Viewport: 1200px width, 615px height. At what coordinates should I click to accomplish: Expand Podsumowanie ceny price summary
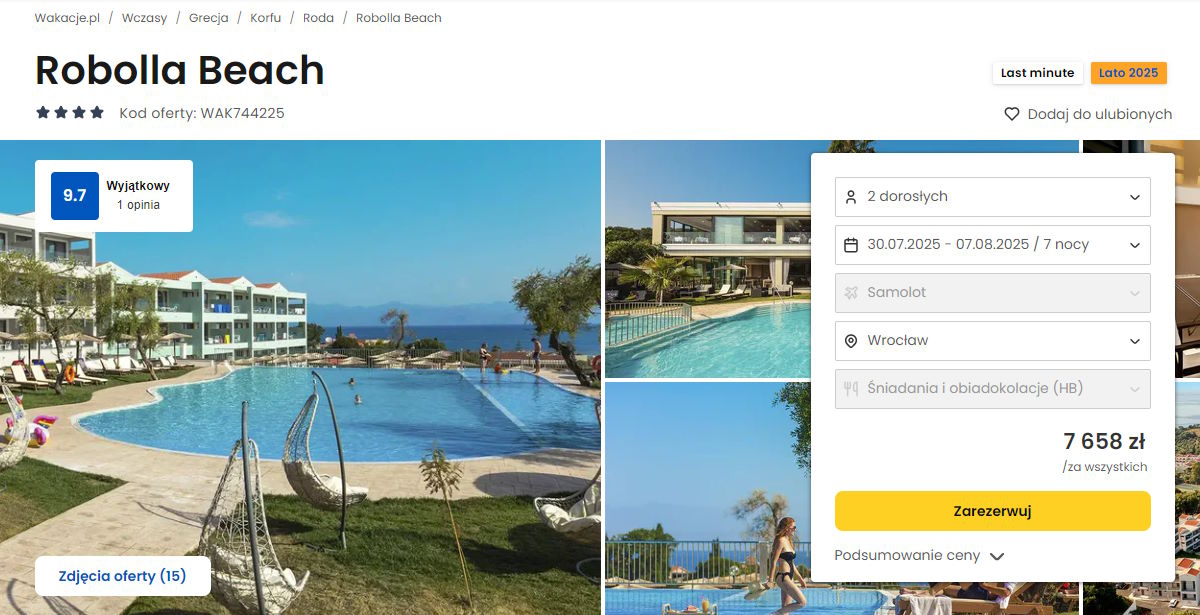(x=919, y=556)
